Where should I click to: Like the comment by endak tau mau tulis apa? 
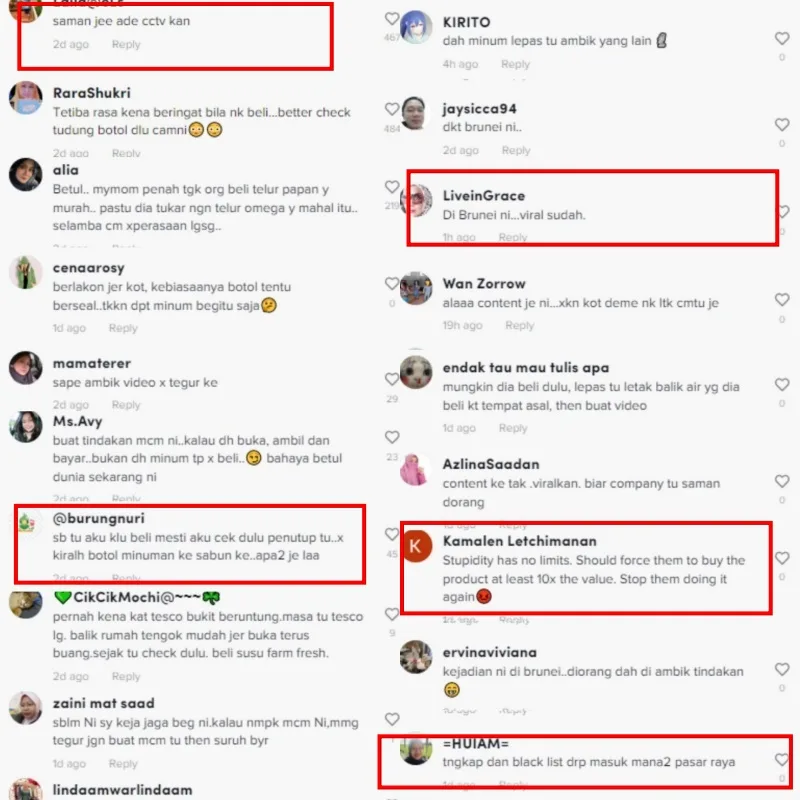coord(782,384)
